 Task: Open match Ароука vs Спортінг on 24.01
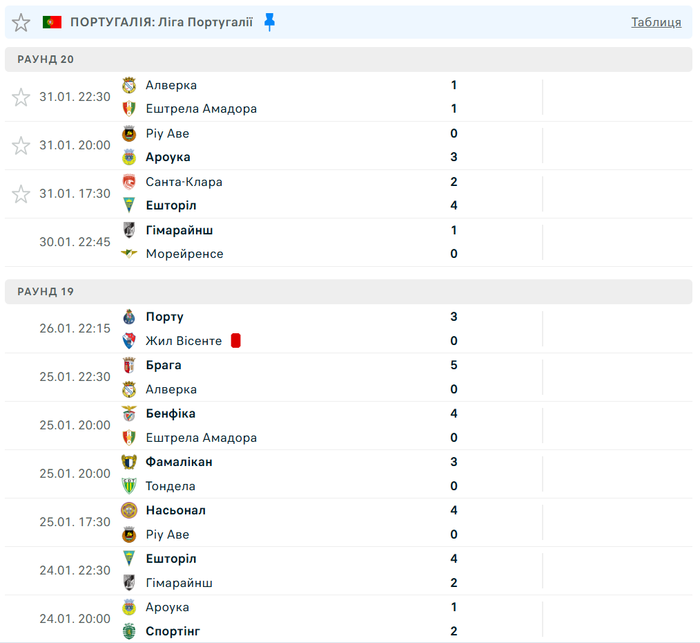(300, 619)
